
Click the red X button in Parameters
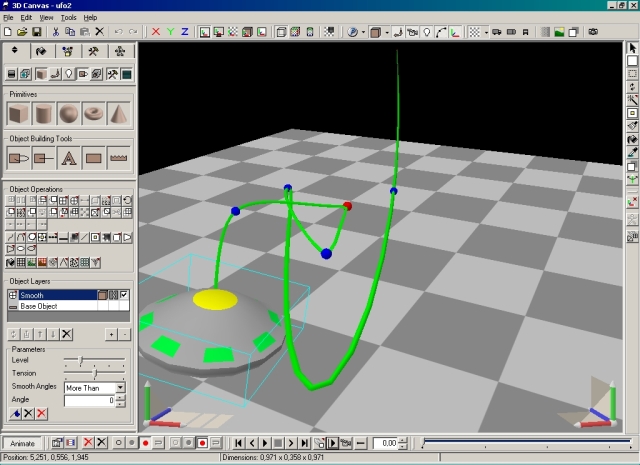pos(41,414)
